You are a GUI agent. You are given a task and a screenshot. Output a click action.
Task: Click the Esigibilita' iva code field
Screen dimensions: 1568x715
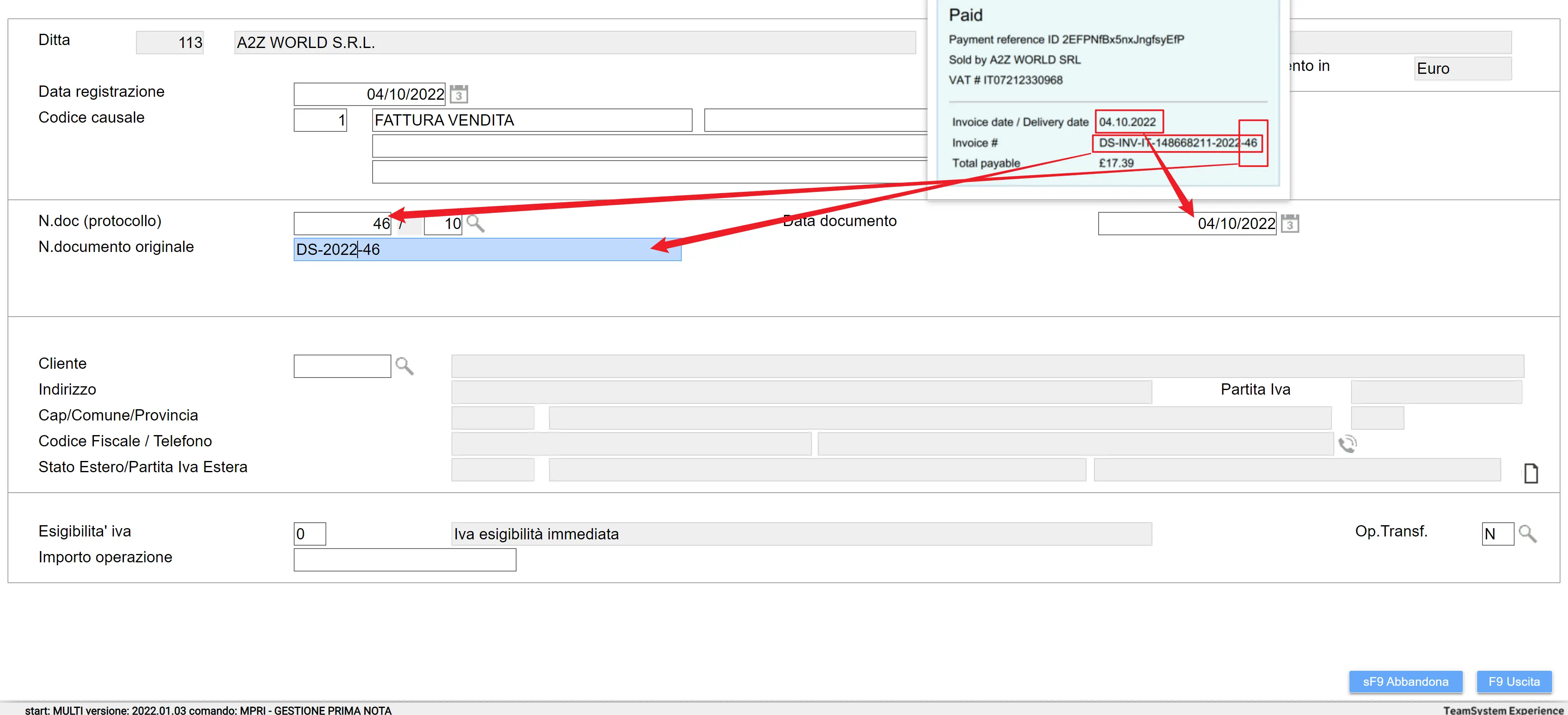coord(309,534)
